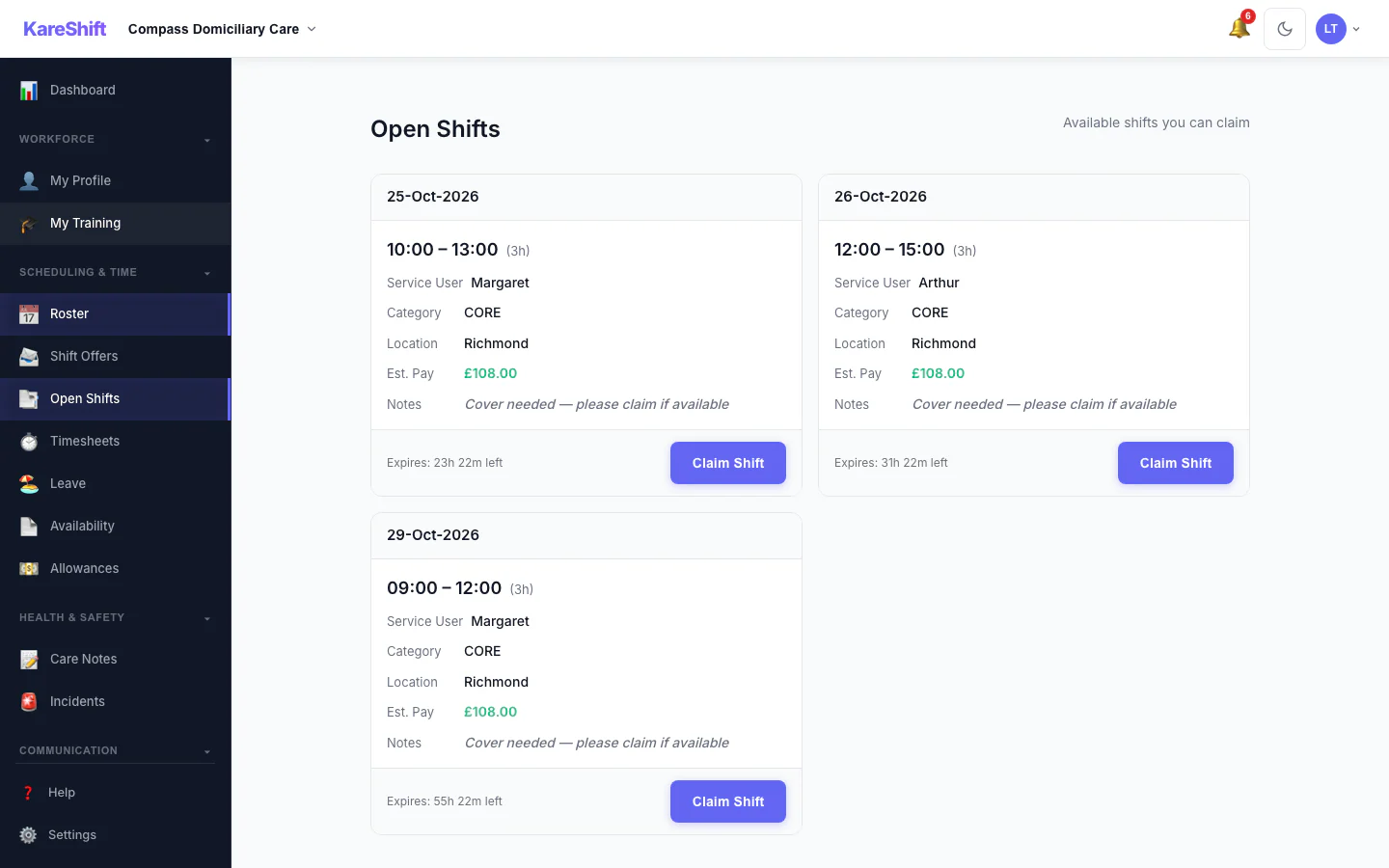Viewport: 1389px width, 868px height.
Task: Open the Timesheets menu item
Action: coord(116,441)
